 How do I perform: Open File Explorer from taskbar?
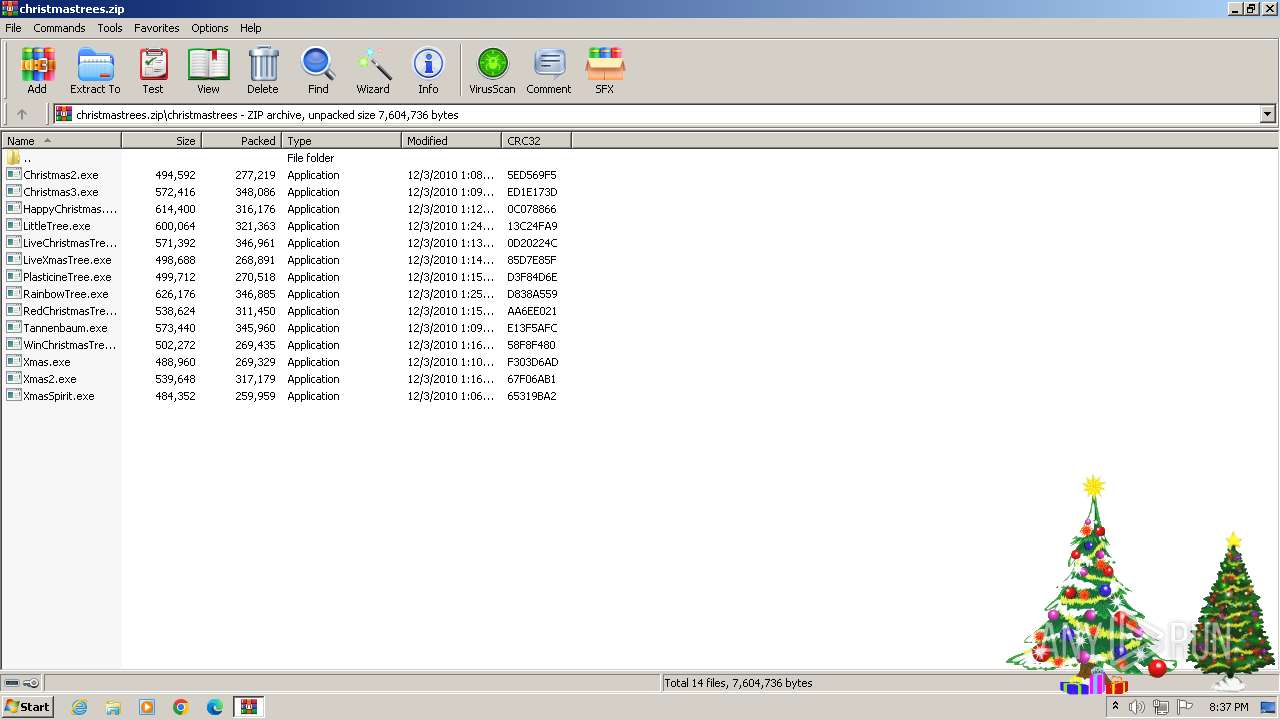coord(113,707)
